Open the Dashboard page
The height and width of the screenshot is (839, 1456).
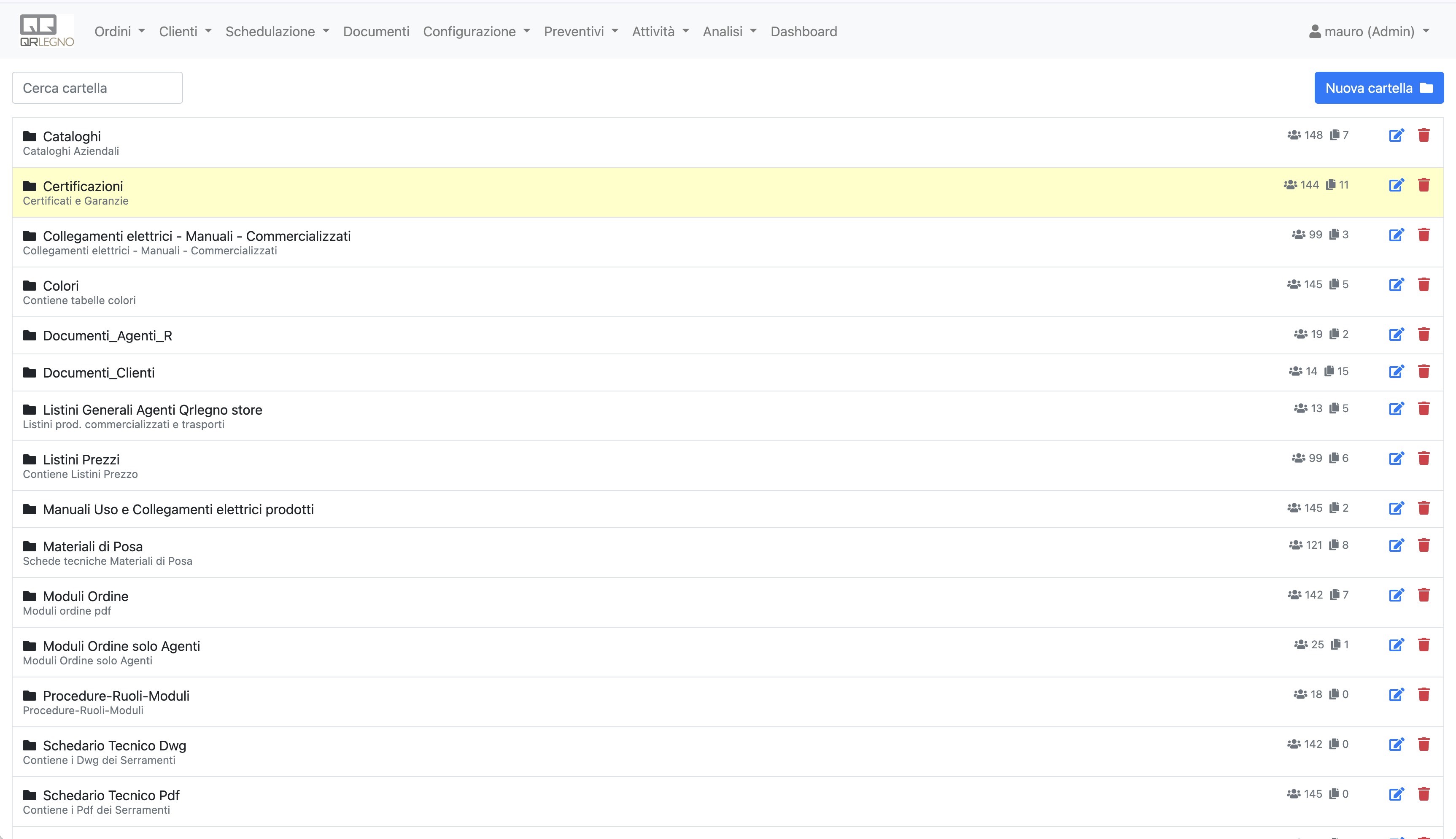(803, 32)
